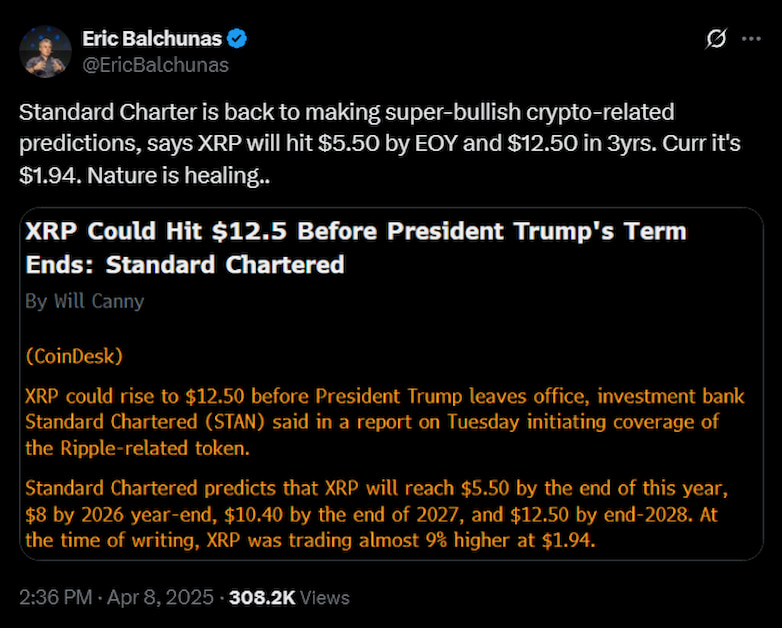Click the blue verified checkmark badge
Viewport: 782px width, 628px height.
pos(237,39)
